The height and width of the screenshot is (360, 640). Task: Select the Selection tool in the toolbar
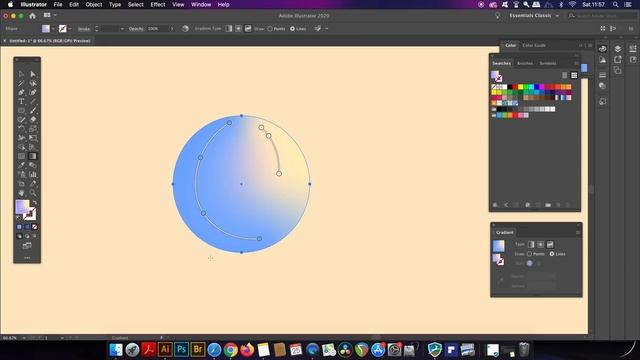click(x=21, y=74)
